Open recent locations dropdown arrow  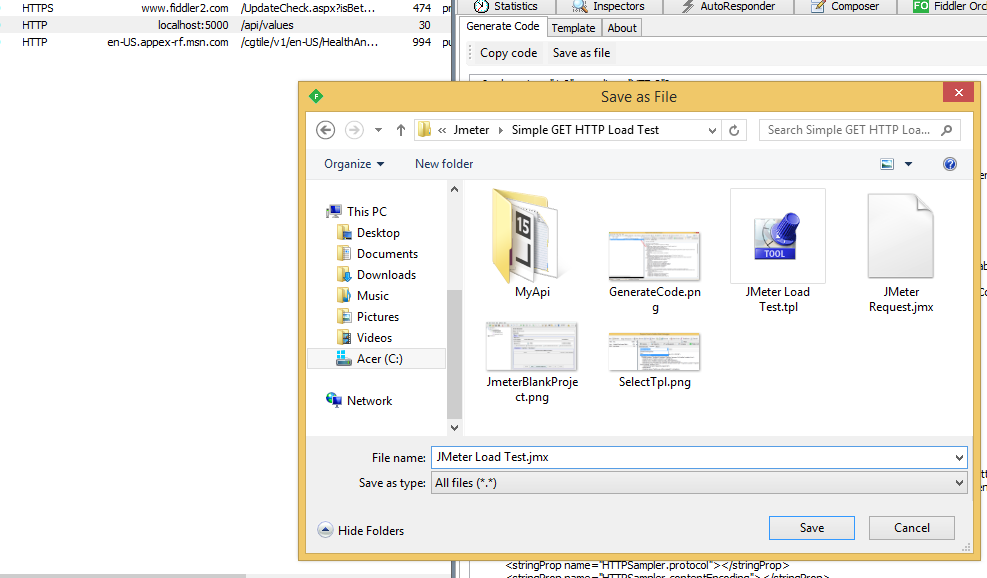(x=378, y=130)
